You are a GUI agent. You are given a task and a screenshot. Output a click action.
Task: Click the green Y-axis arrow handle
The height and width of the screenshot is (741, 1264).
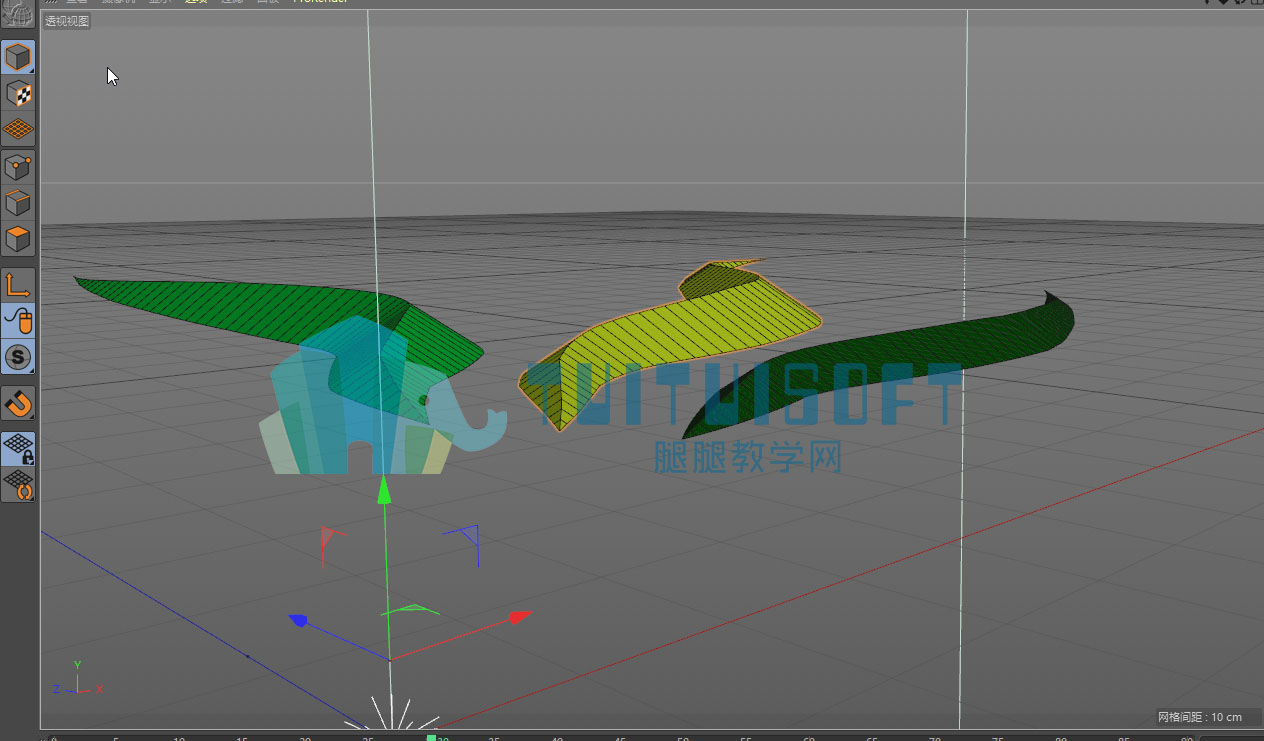click(384, 489)
